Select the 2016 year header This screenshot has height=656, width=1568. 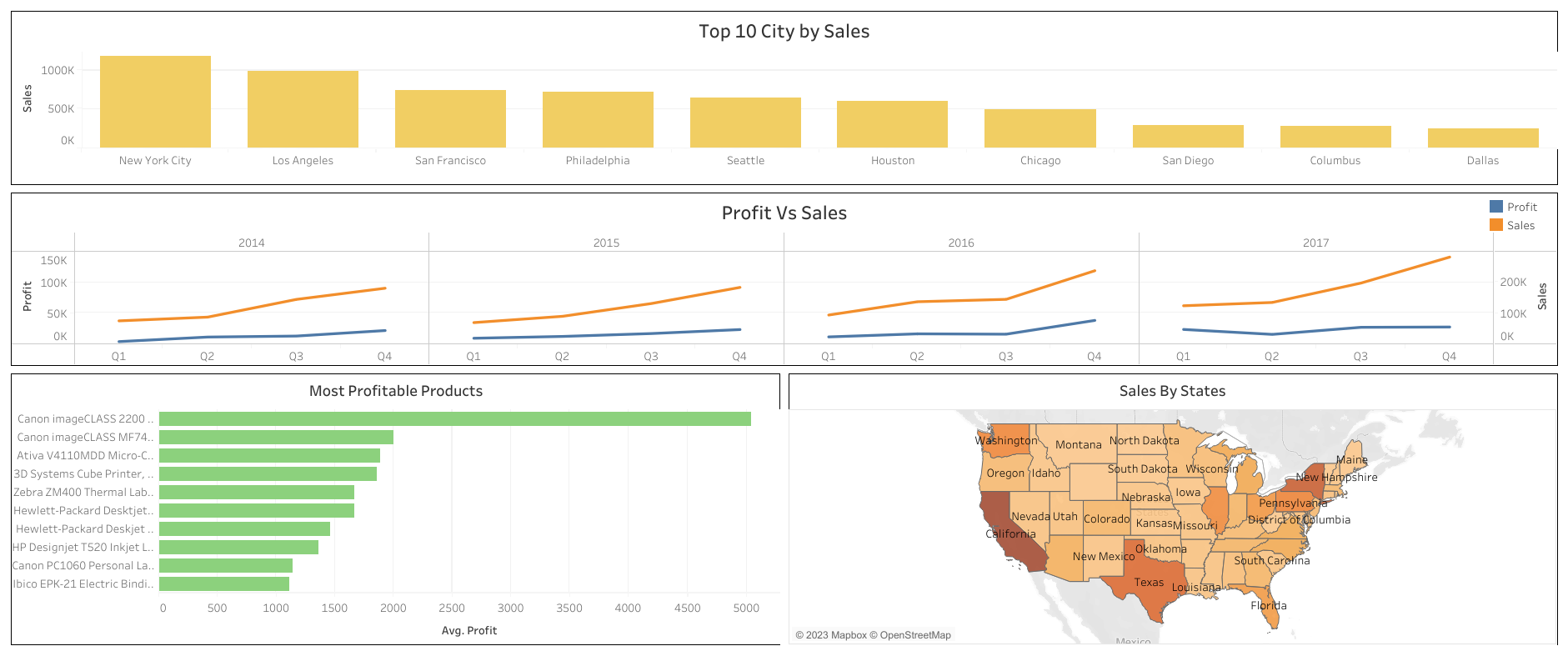[x=961, y=243]
